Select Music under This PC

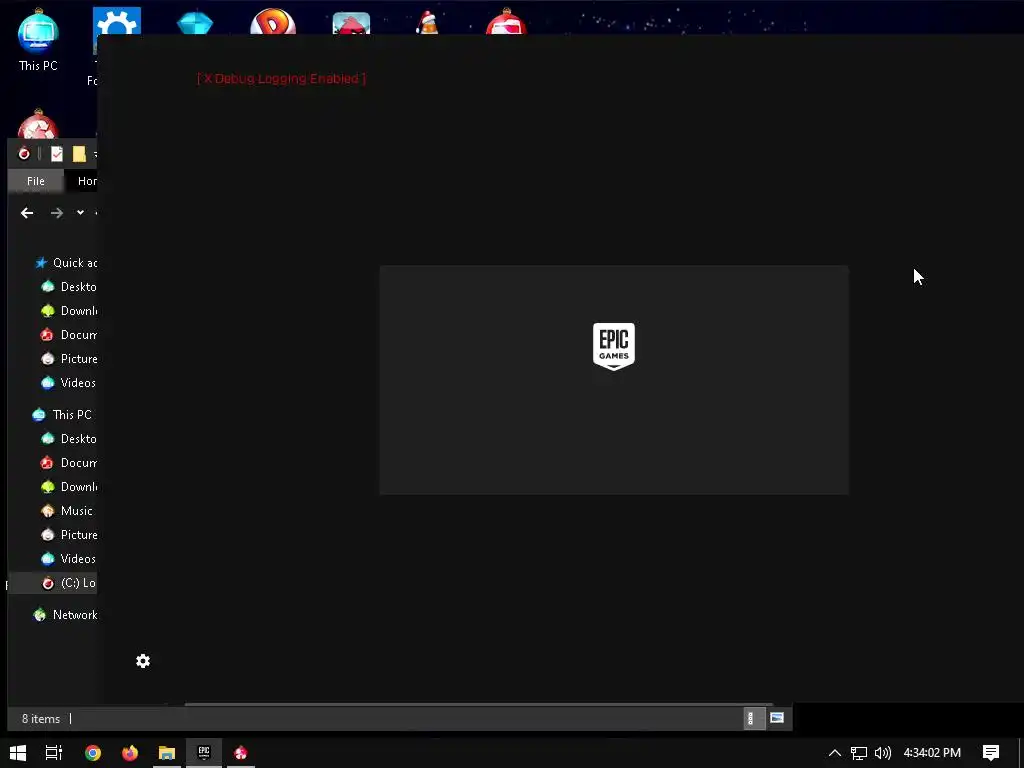(67, 511)
